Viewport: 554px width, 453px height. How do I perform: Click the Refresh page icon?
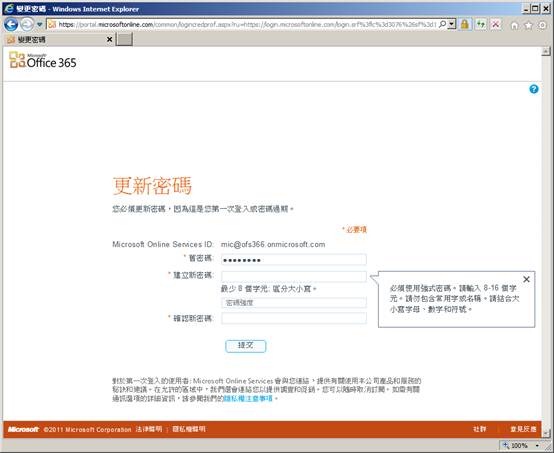(481, 24)
